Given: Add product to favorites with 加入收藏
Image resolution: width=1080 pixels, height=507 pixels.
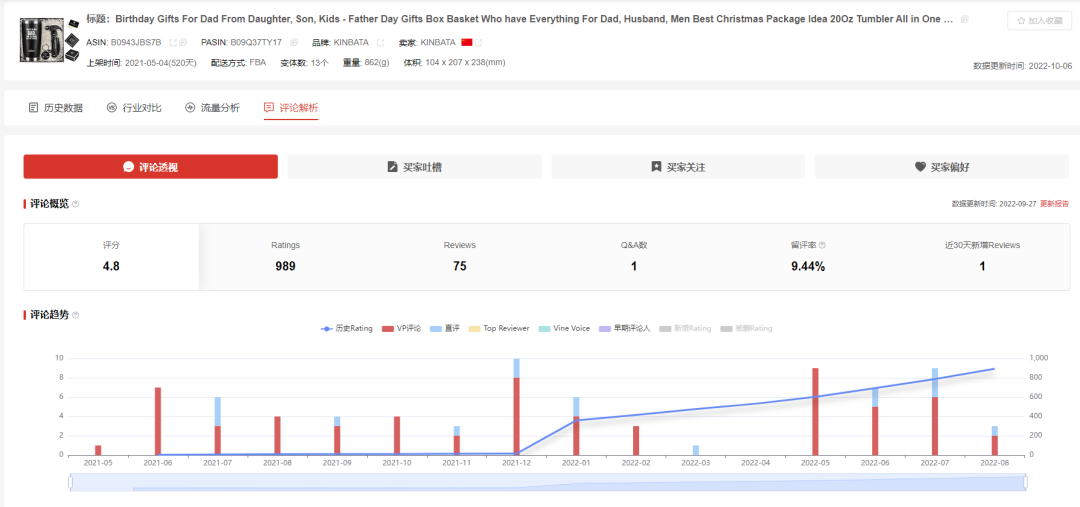Looking at the screenshot, I should point(1038,21).
